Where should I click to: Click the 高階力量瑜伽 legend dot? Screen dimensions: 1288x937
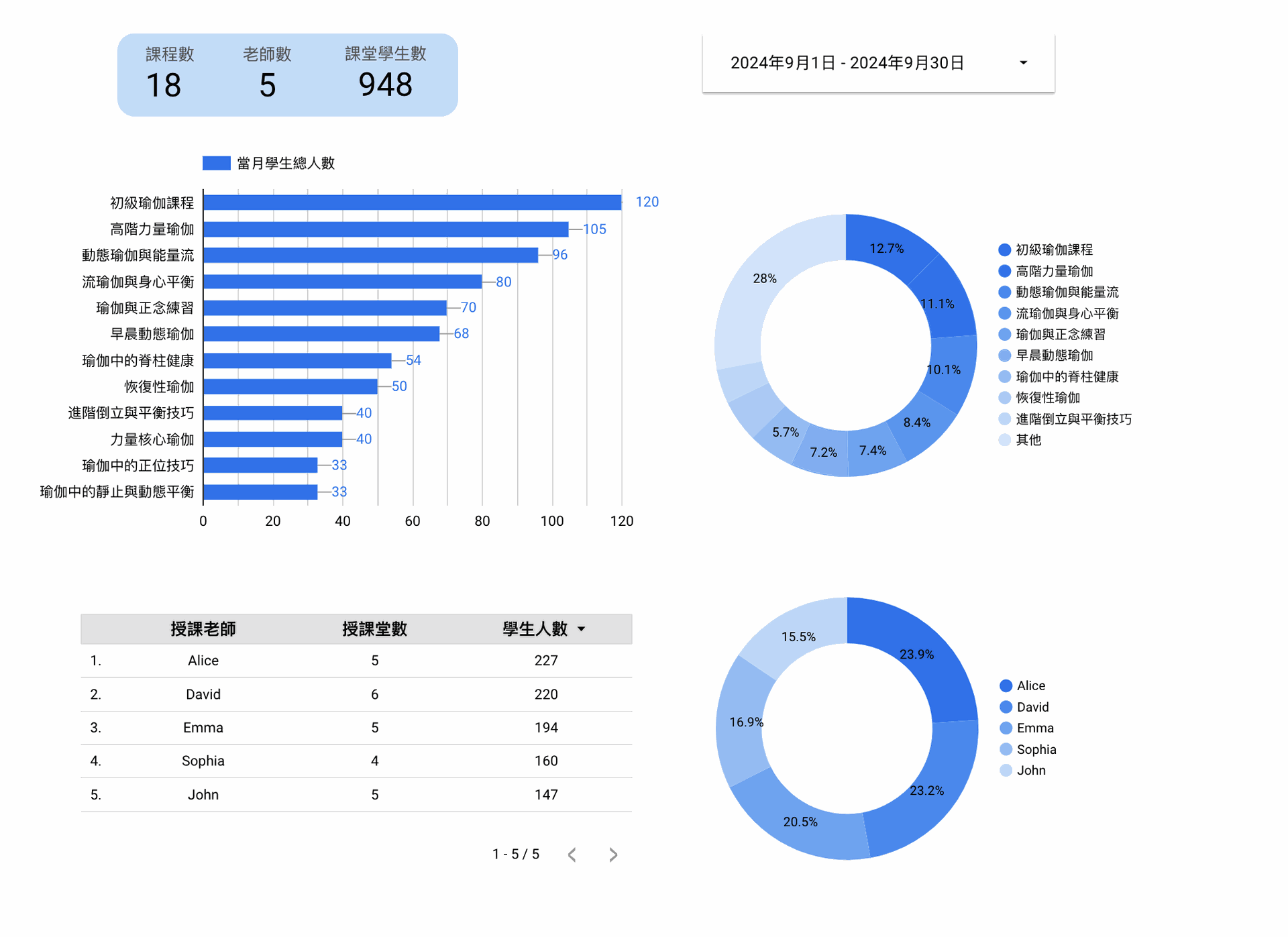click(1004, 271)
